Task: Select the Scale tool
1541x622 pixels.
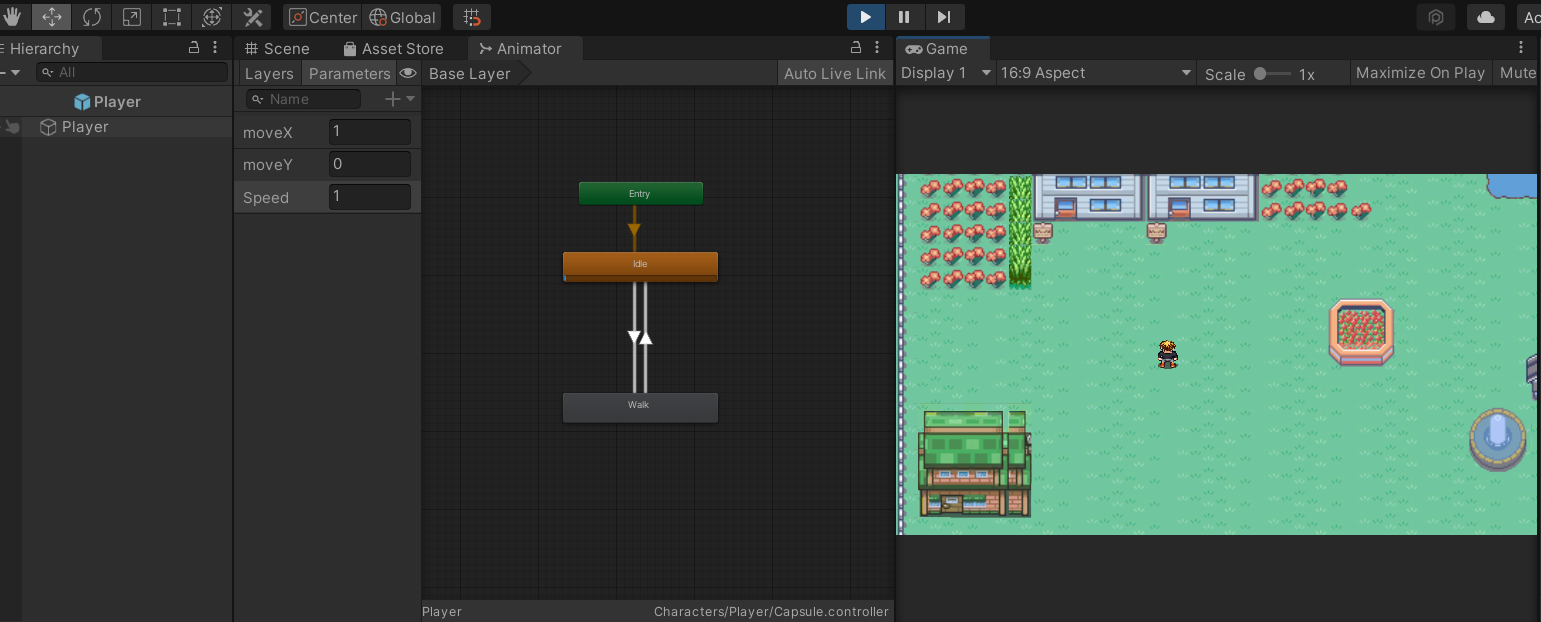Action: tap(132, 17)
